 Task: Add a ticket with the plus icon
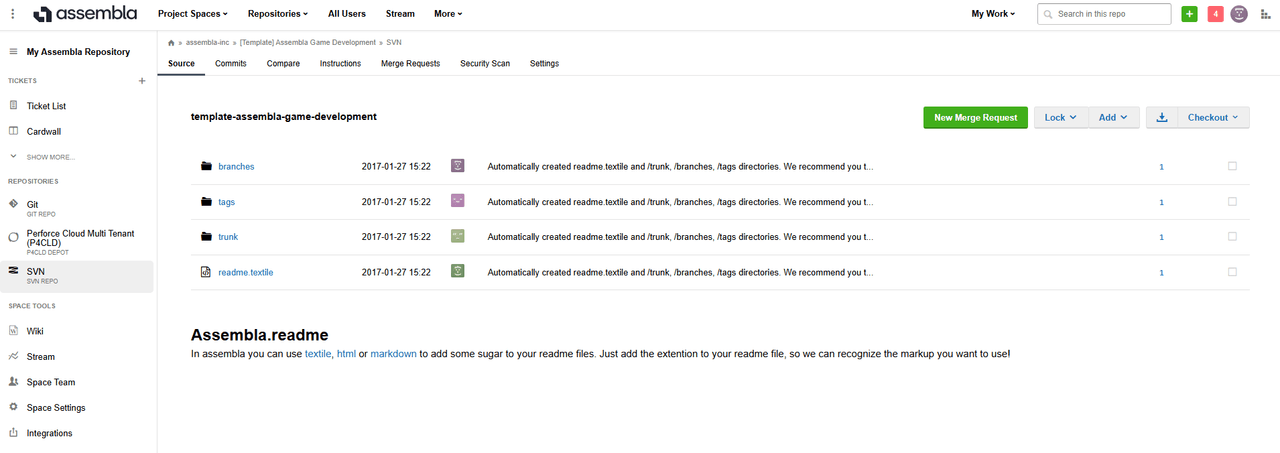pos(142,81)
